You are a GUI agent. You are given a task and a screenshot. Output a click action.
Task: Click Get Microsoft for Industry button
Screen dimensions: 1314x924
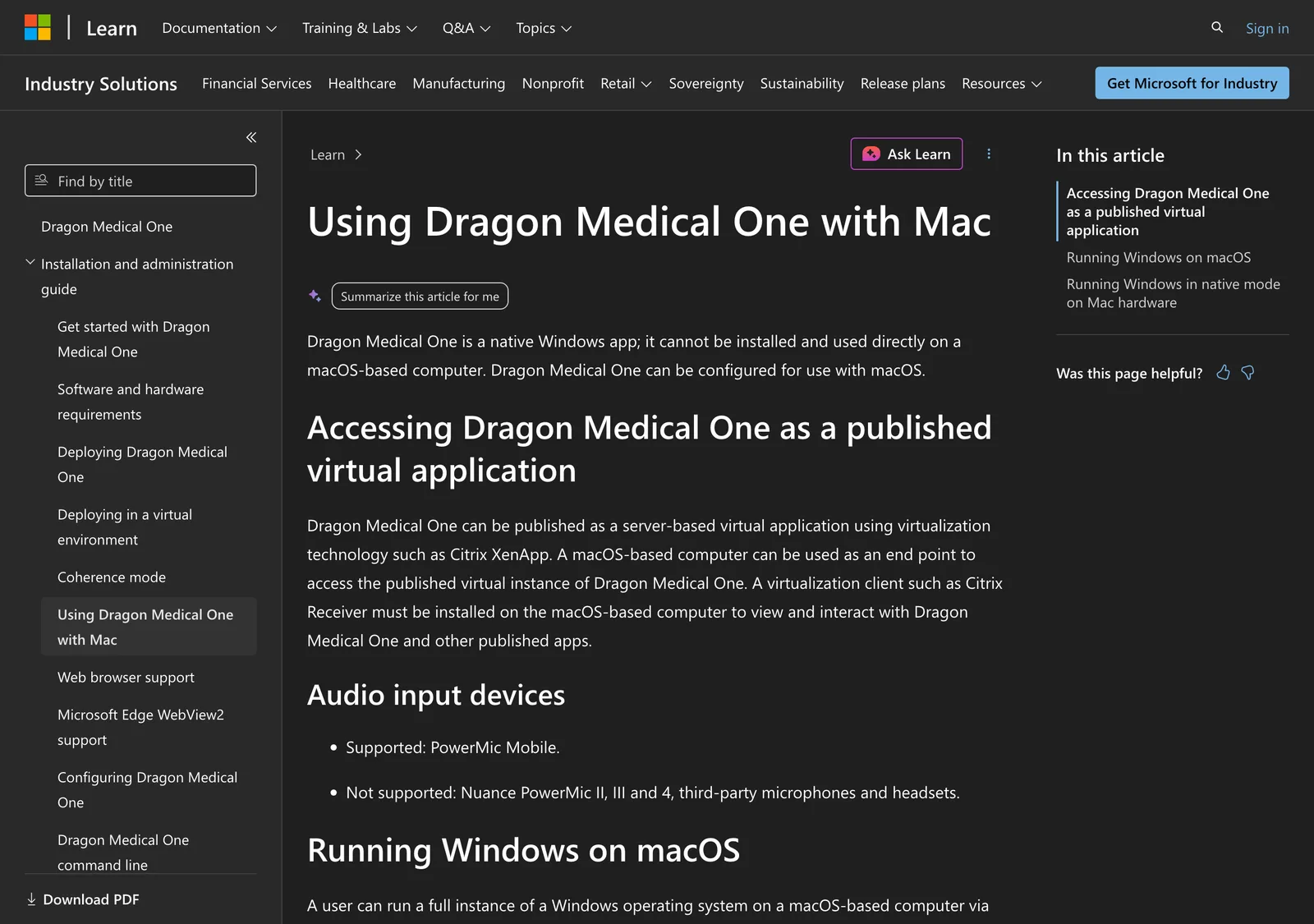(1192, 83)
